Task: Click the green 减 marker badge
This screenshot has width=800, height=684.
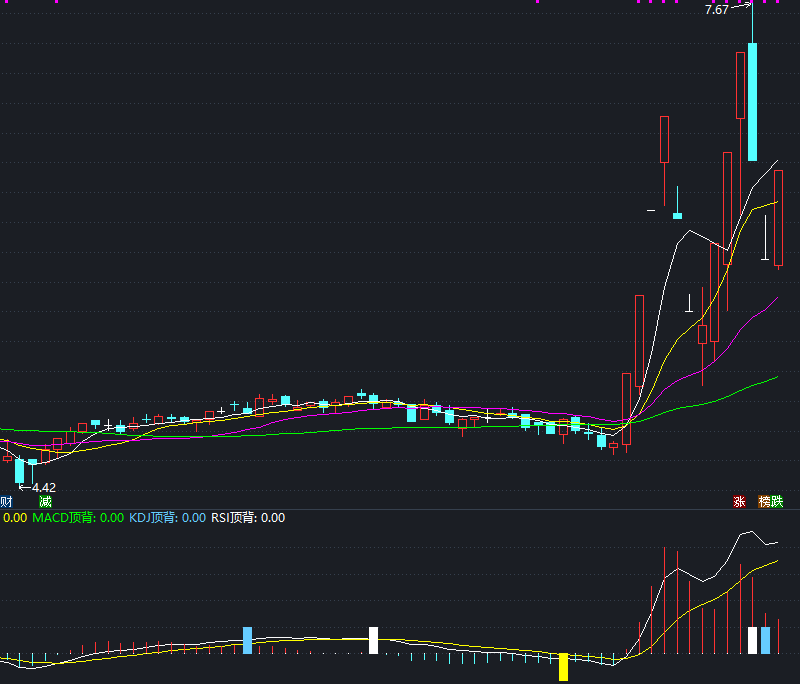Action: pyautogui.click(x=43, y=499)
